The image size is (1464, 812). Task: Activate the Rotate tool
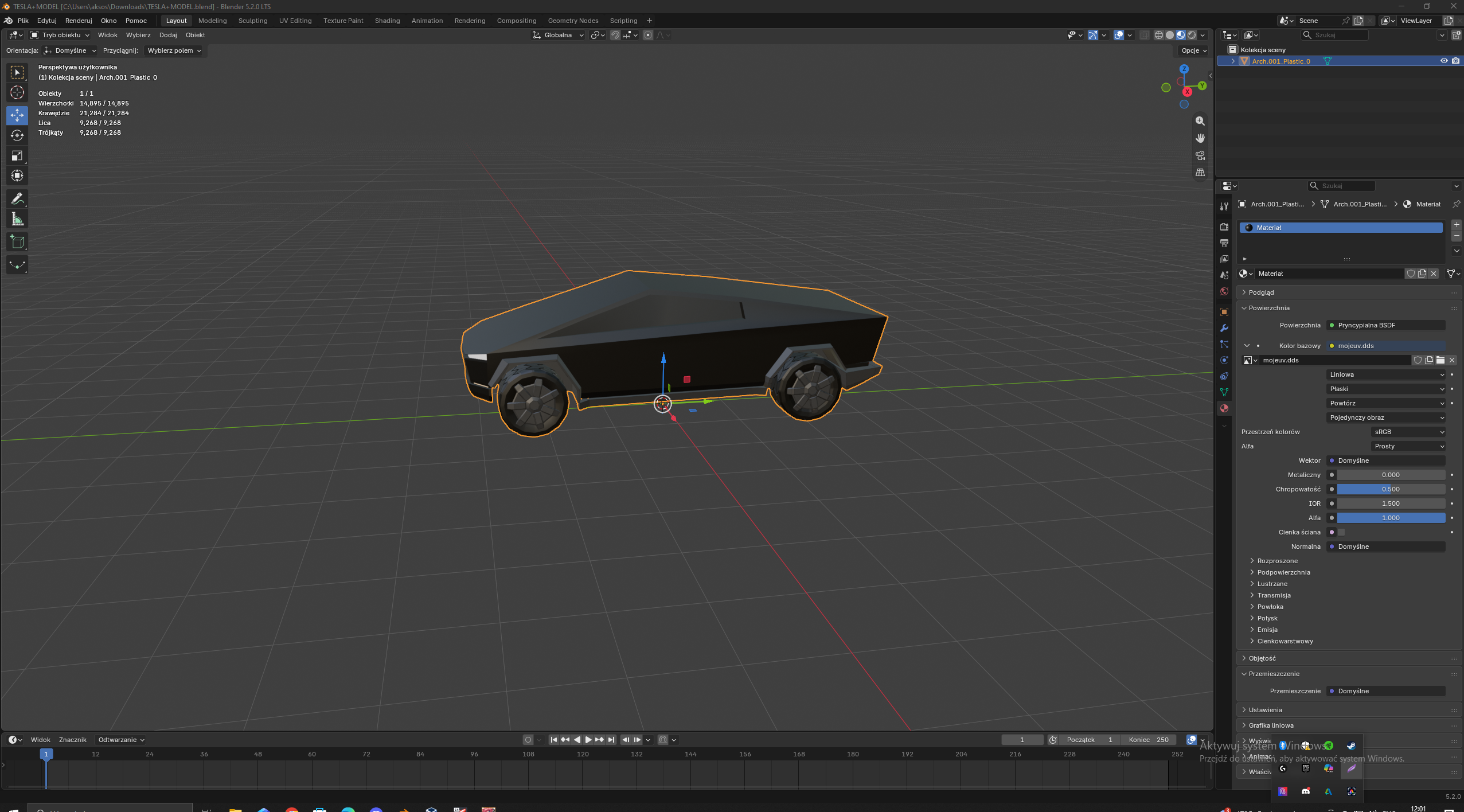click(x=17, y=136)
